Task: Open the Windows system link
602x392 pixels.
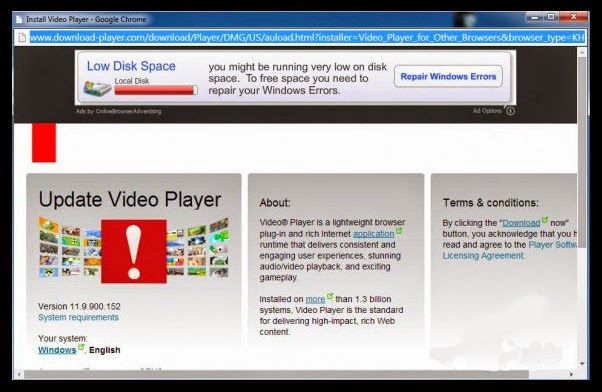Action: click(x=57, y=350)
